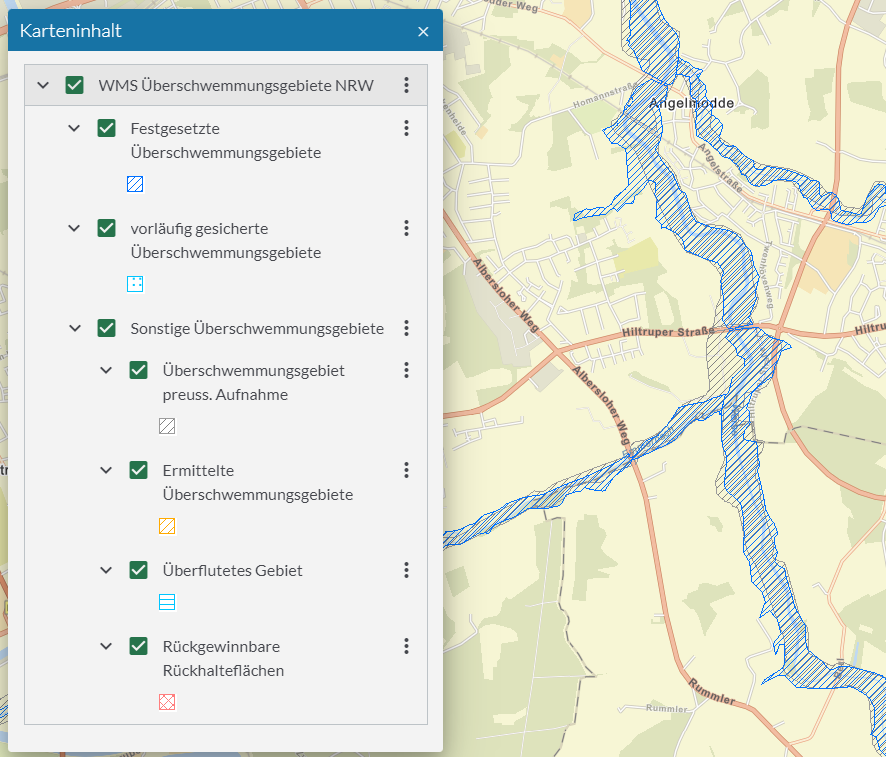Collapse the WMS Überschwemmungsgebiete NRW group
This screenshot has height=757, width=886.
42,85
